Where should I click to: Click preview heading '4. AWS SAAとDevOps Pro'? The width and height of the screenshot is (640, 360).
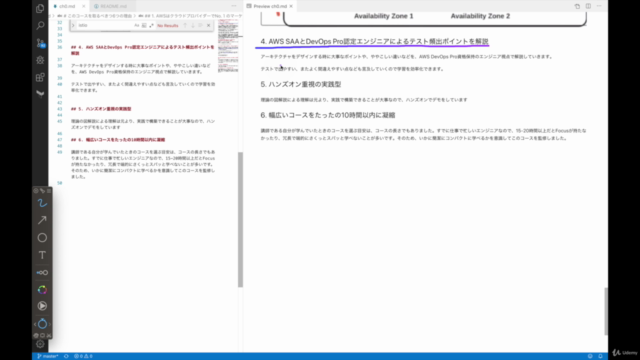pyautogui.click(x=374, y=42)
